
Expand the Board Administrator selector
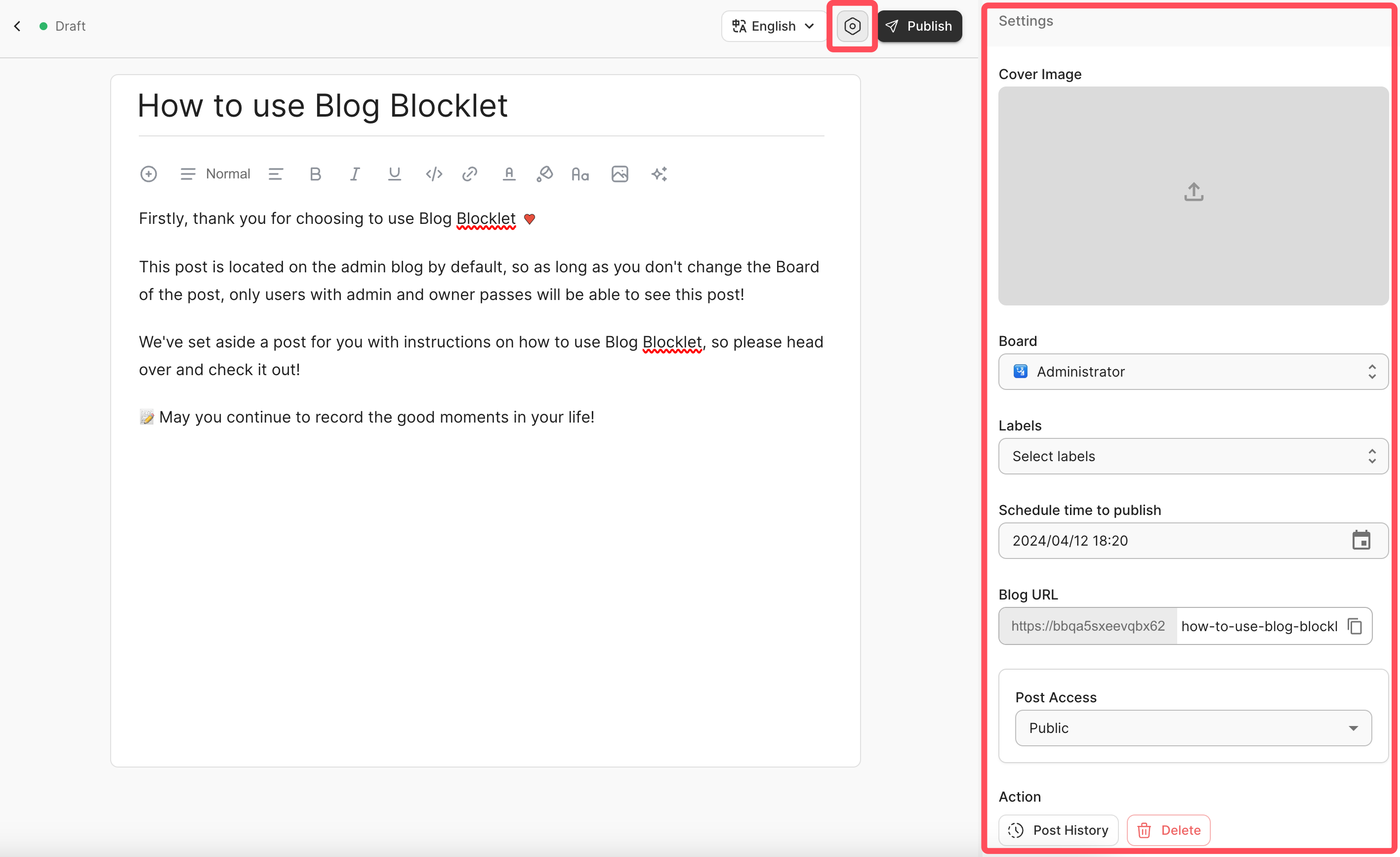pos(1193,372)
